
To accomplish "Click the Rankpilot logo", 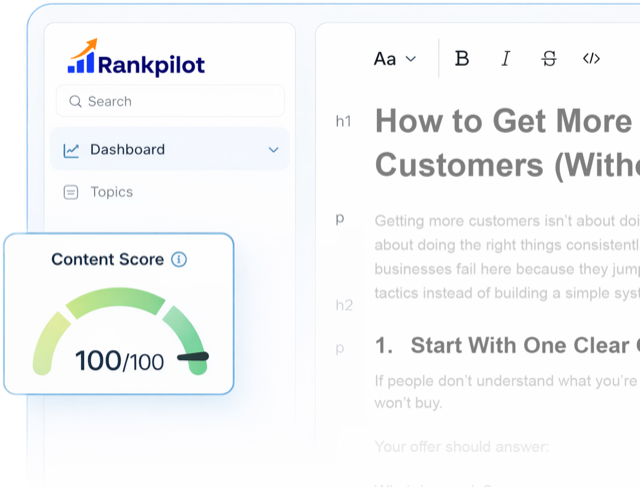I will 136,58.
